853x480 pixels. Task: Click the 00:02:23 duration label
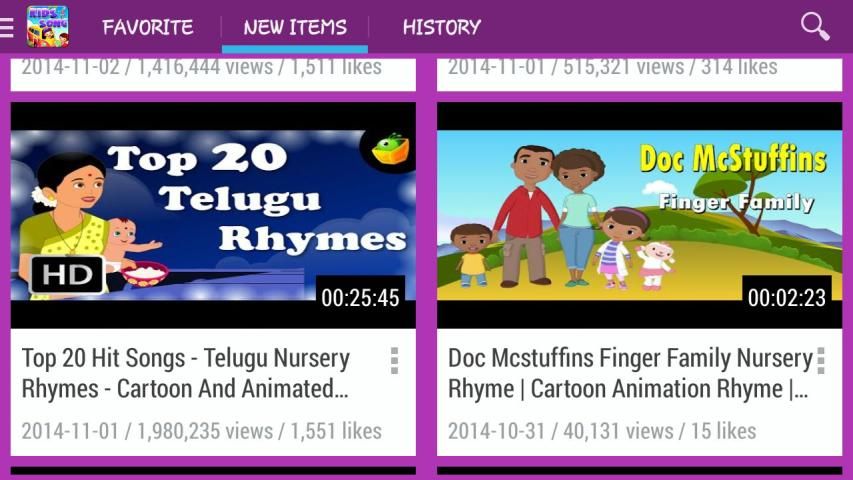point(787,298)
